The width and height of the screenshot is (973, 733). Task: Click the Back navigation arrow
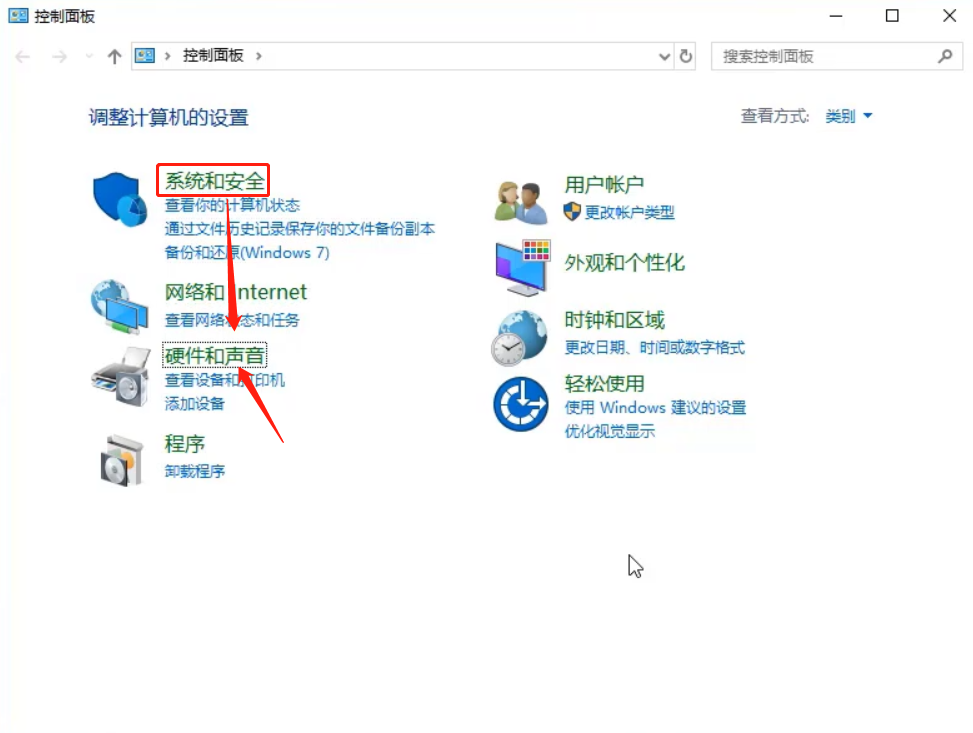point(23,57)
